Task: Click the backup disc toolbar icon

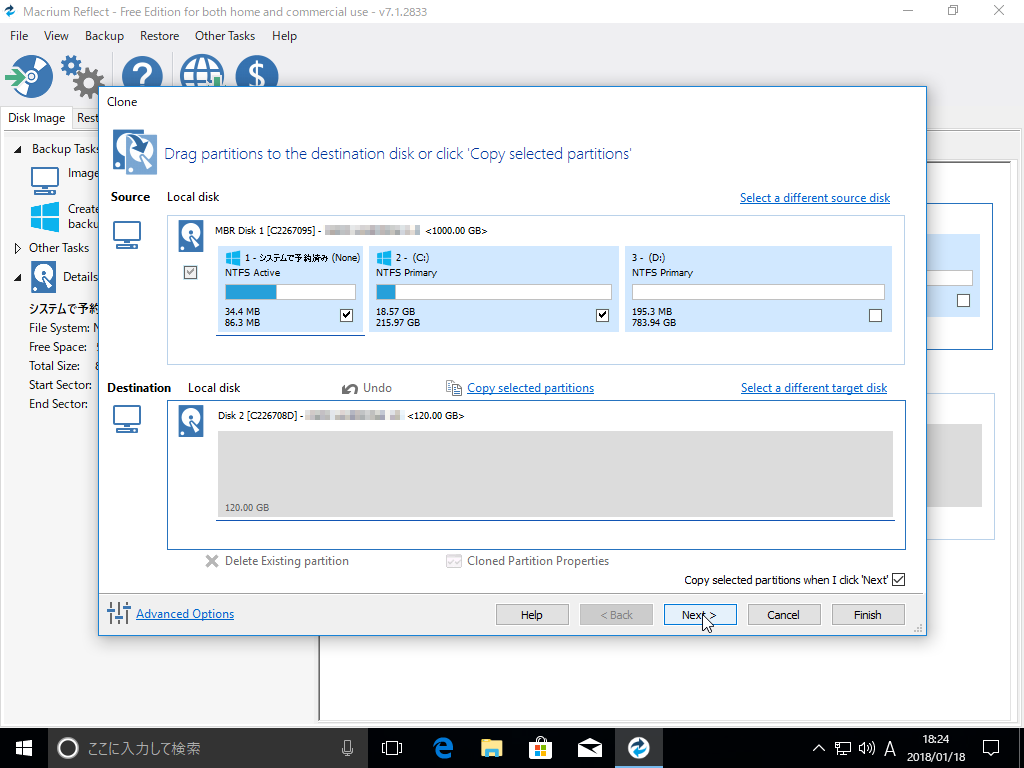Action: (x=29, y=76)
